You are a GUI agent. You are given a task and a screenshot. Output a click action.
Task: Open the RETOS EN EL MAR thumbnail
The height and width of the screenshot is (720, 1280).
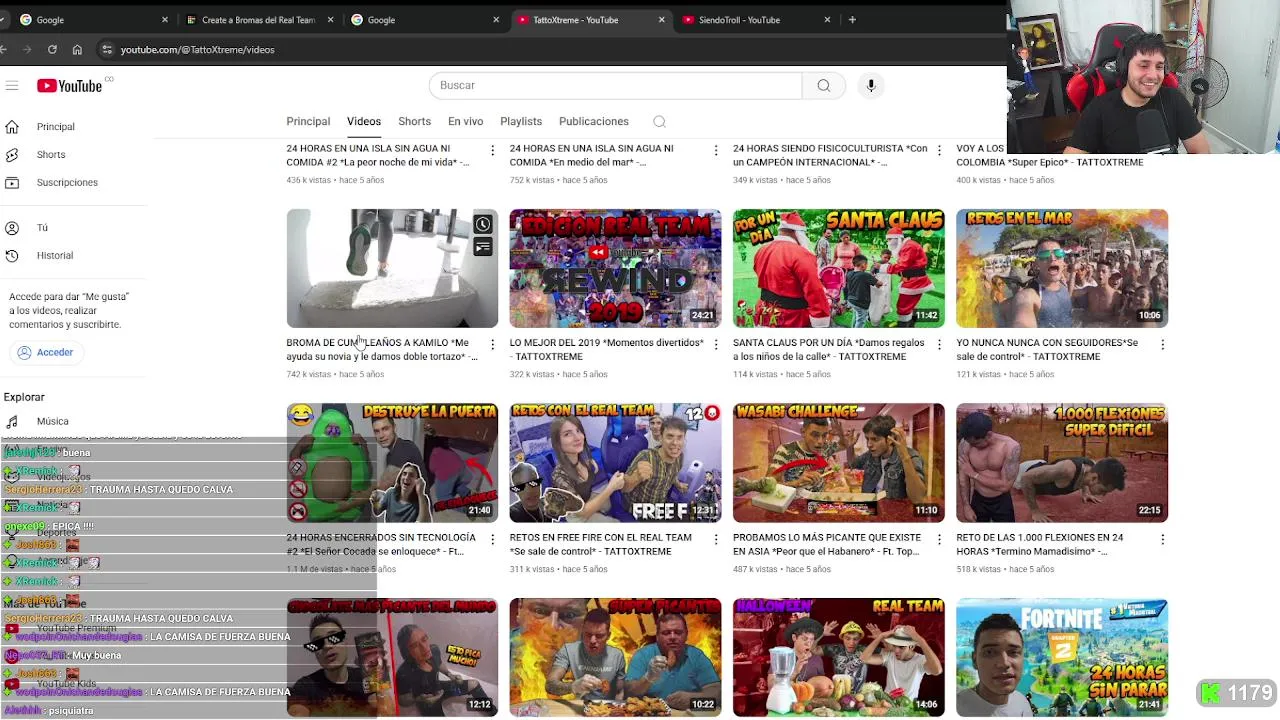[1062, 268]
